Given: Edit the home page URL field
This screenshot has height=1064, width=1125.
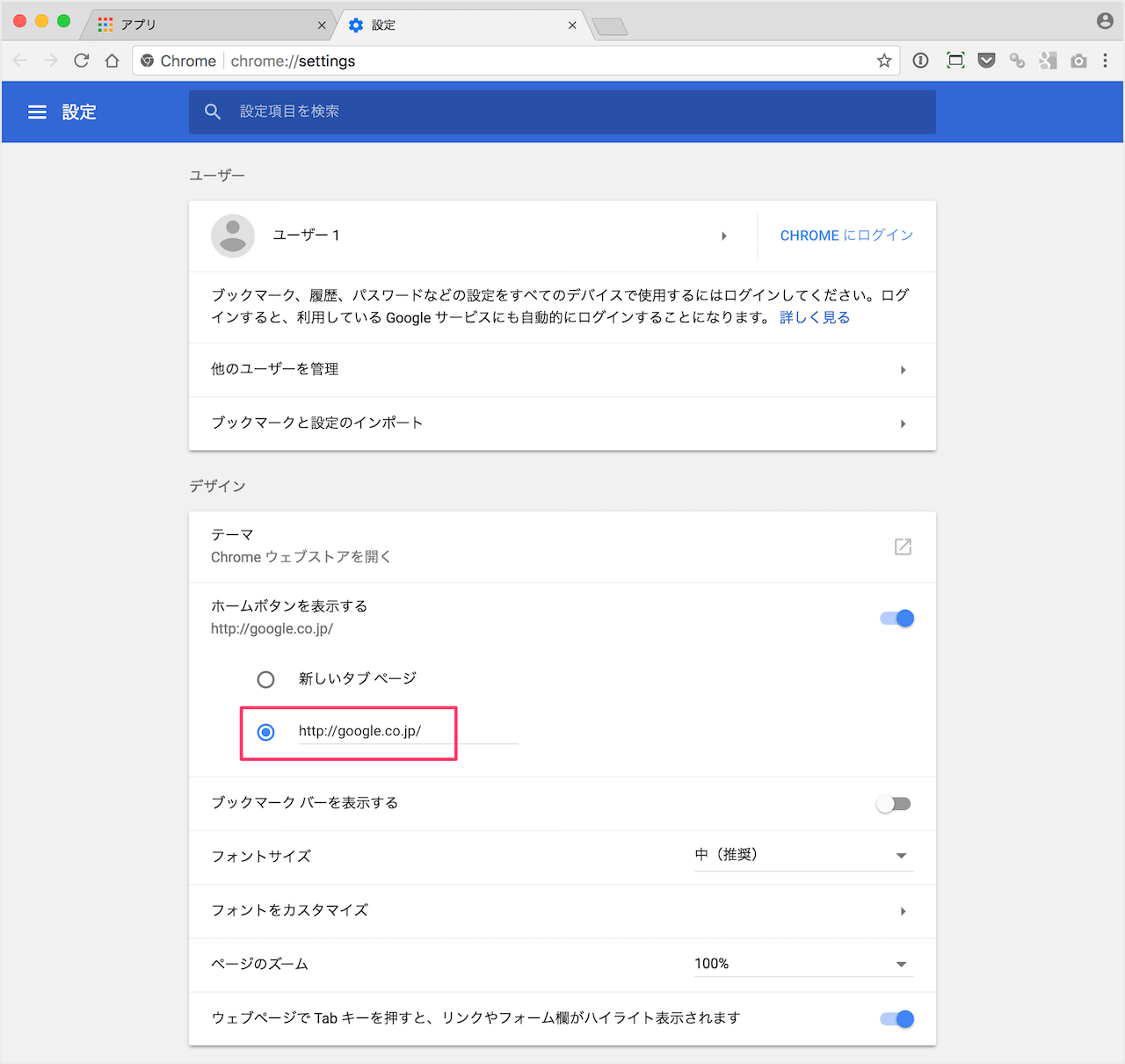Looking at the screenshot, I should (408, 731).
